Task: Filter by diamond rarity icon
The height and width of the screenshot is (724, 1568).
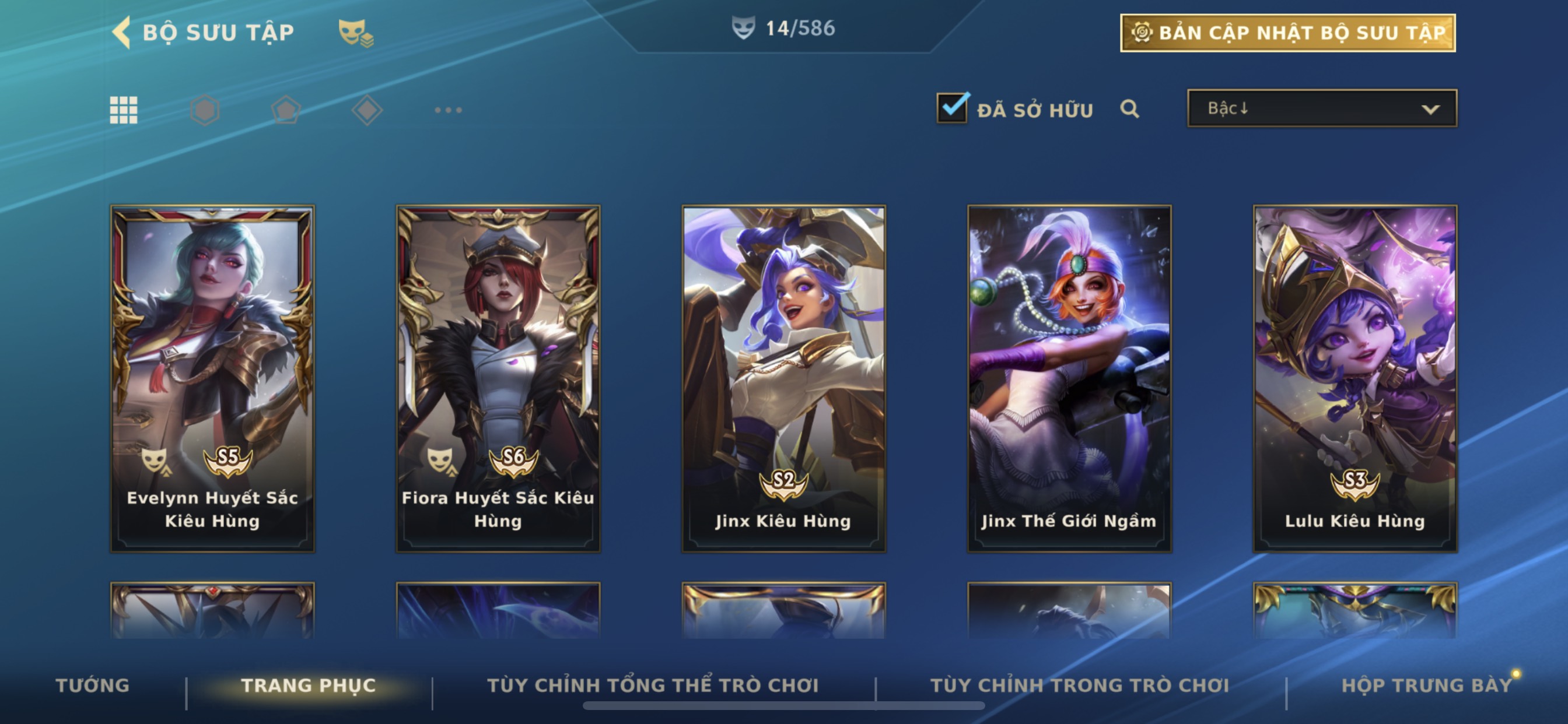Action: [x=367, y=110]
